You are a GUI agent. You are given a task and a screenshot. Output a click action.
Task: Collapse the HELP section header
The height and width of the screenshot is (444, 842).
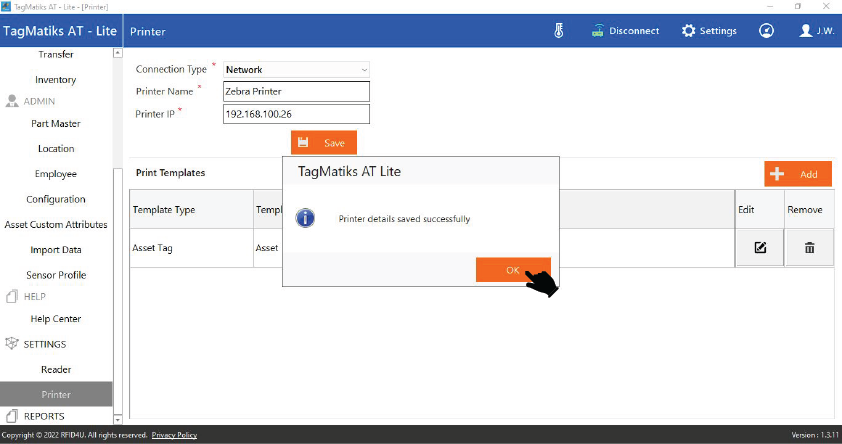coord(35,297)
